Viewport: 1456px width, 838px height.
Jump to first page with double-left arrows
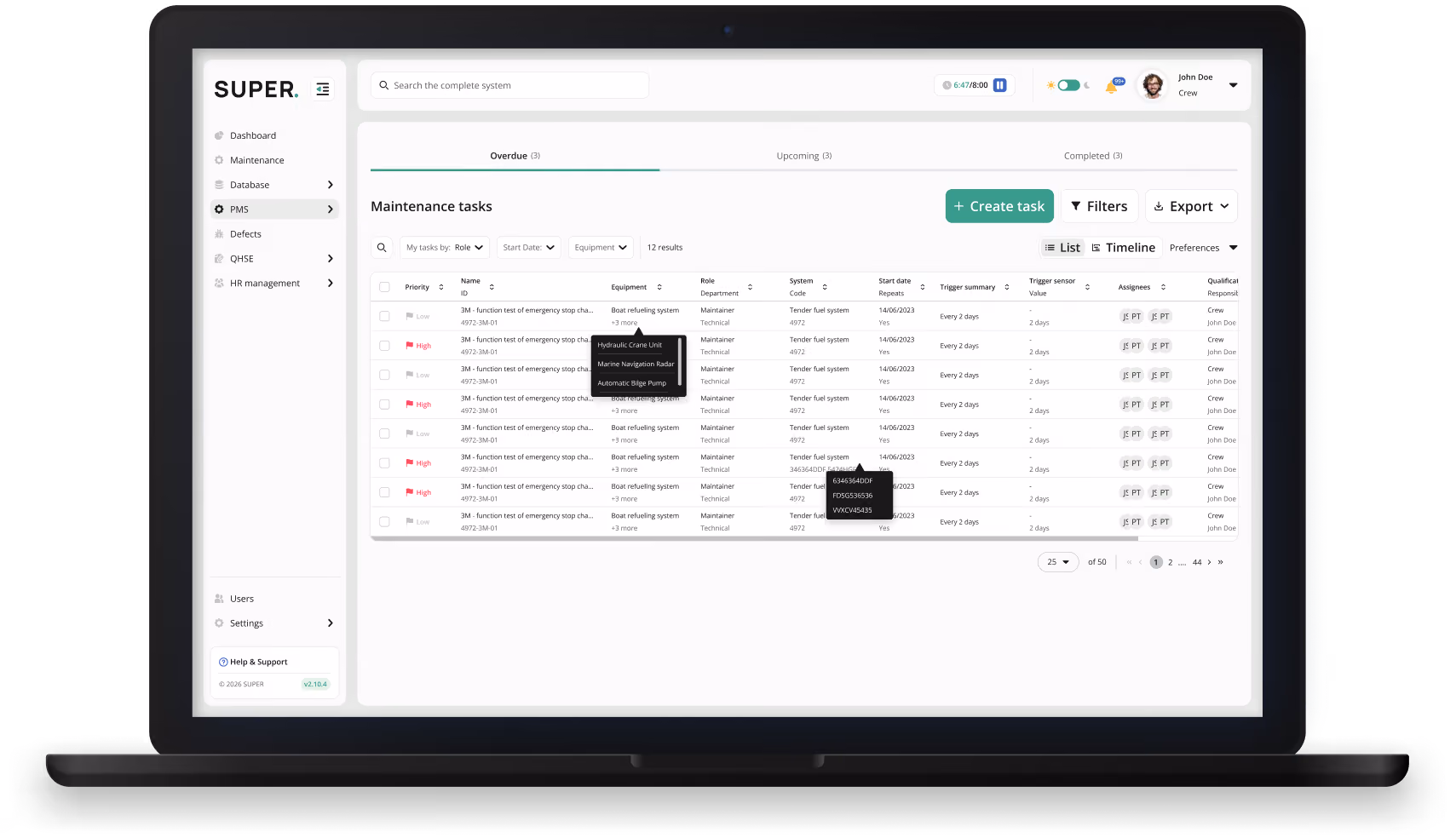click(x=1130, y=562)
